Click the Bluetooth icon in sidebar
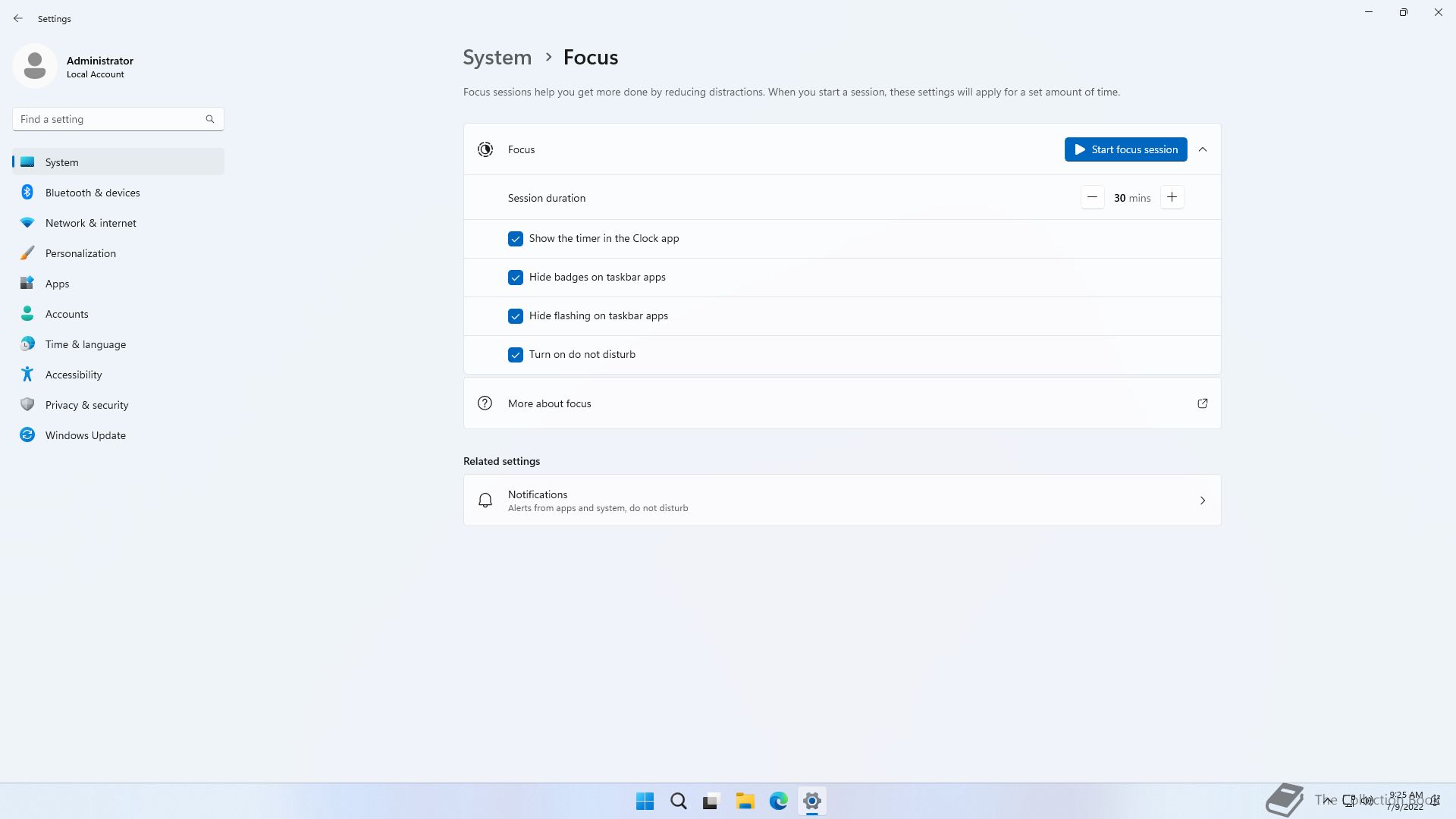This screenshot has height=819, width=1456. (x=27, y=192)
